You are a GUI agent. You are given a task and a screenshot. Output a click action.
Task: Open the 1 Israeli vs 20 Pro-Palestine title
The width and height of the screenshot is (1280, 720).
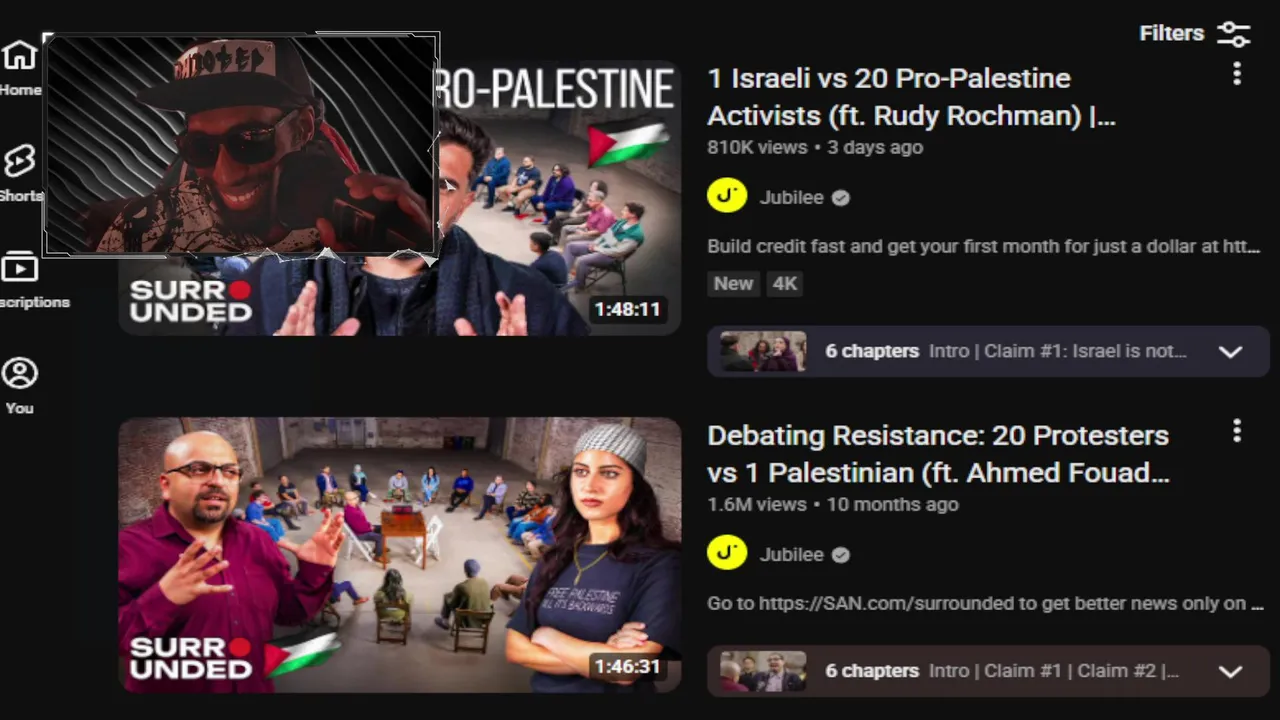tap(911, 96)
